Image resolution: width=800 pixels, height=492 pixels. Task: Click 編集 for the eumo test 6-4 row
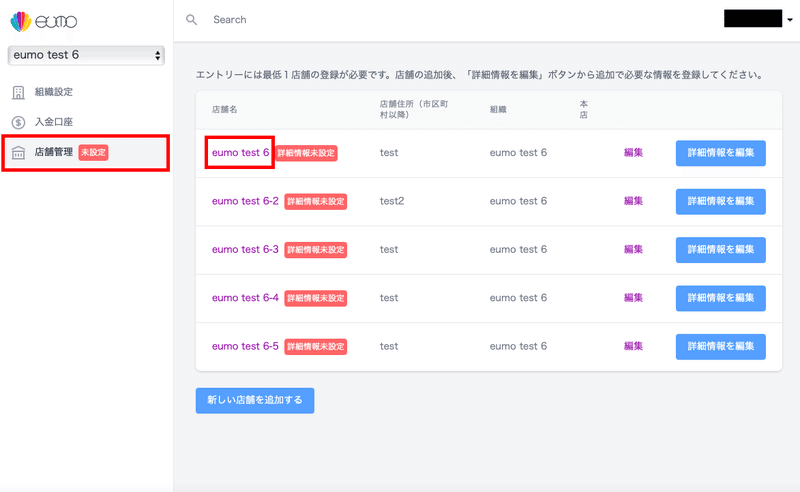pos(633,298)
